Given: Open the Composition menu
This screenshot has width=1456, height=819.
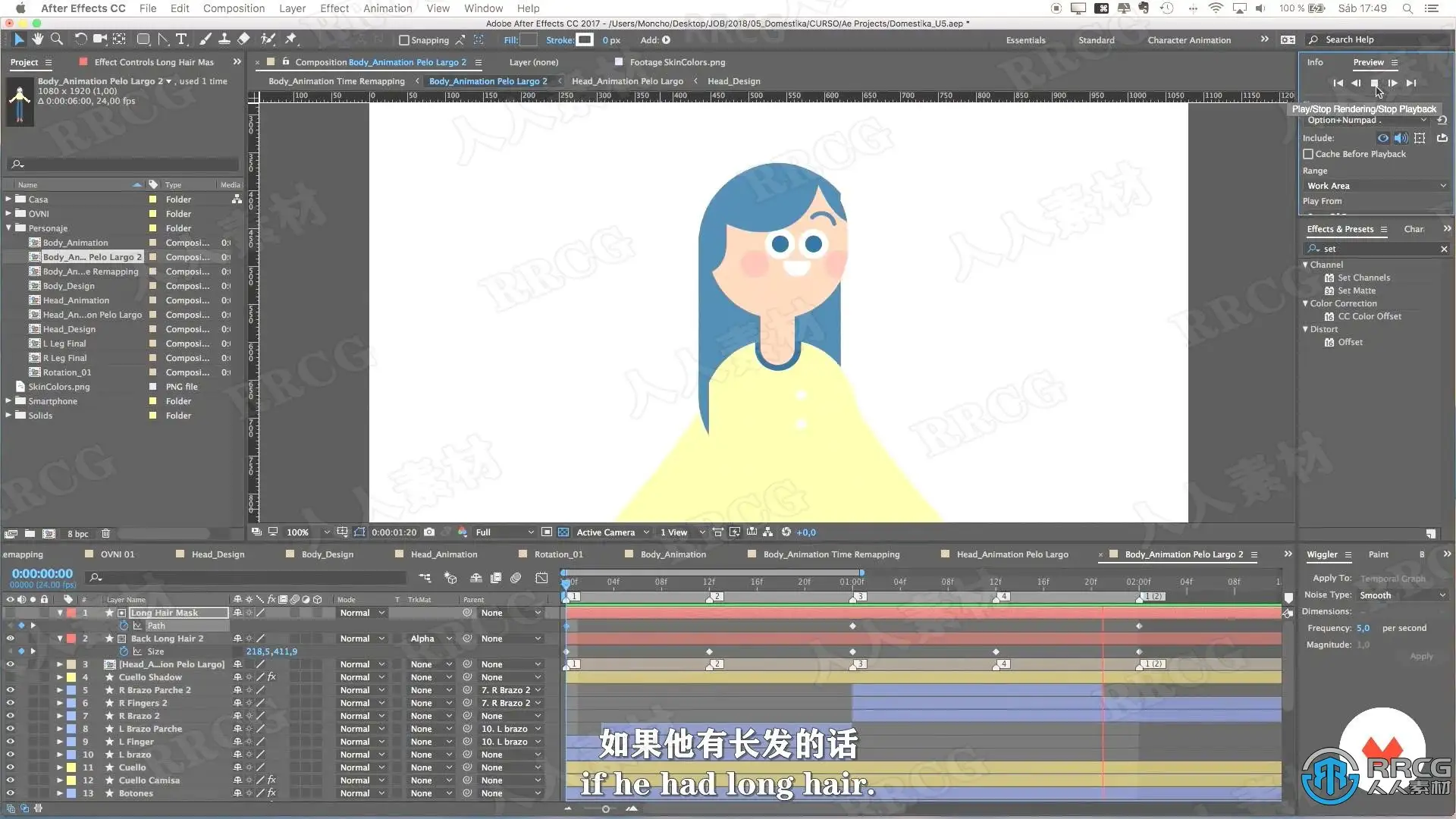Looking at the screenshot, I should [x=234, y=8].
